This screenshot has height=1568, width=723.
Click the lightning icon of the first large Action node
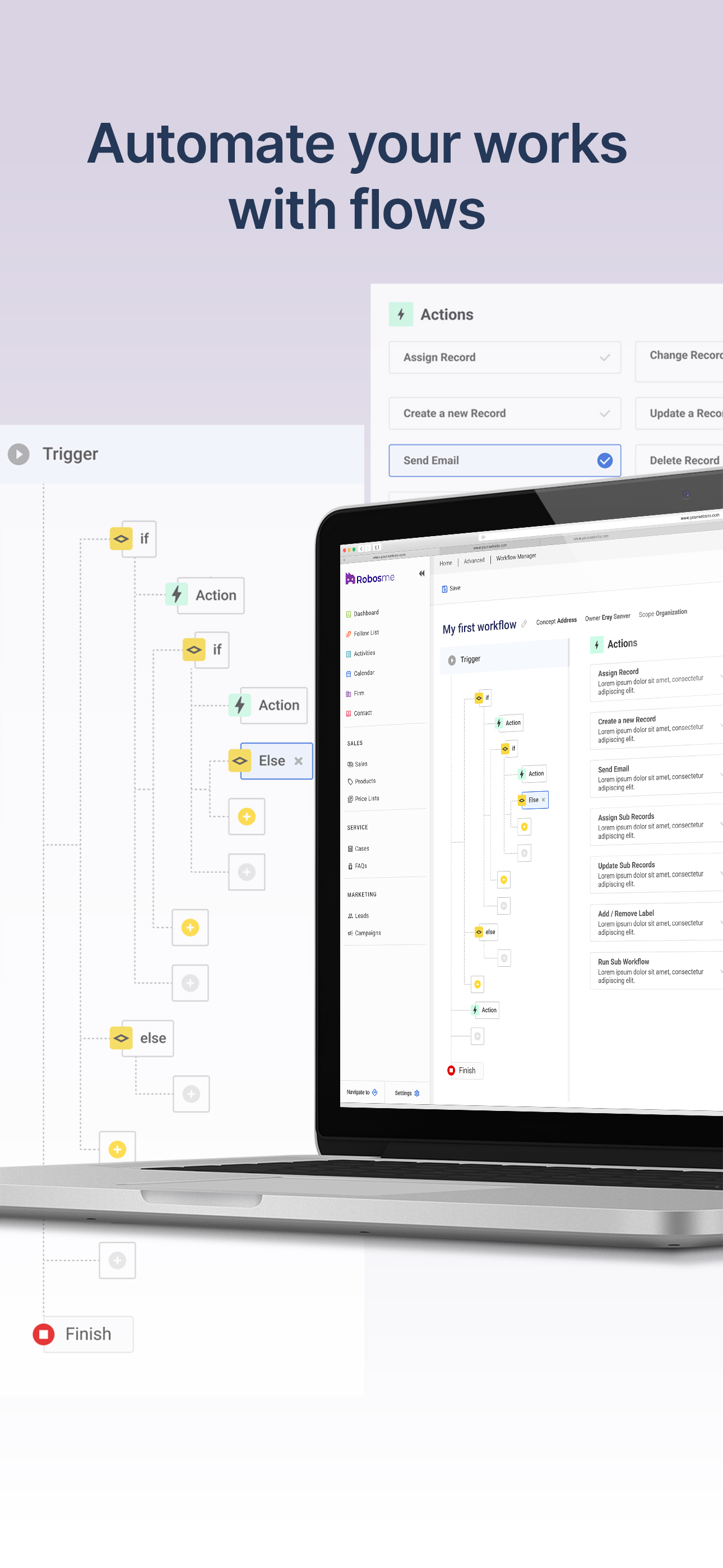pos(177,594)
